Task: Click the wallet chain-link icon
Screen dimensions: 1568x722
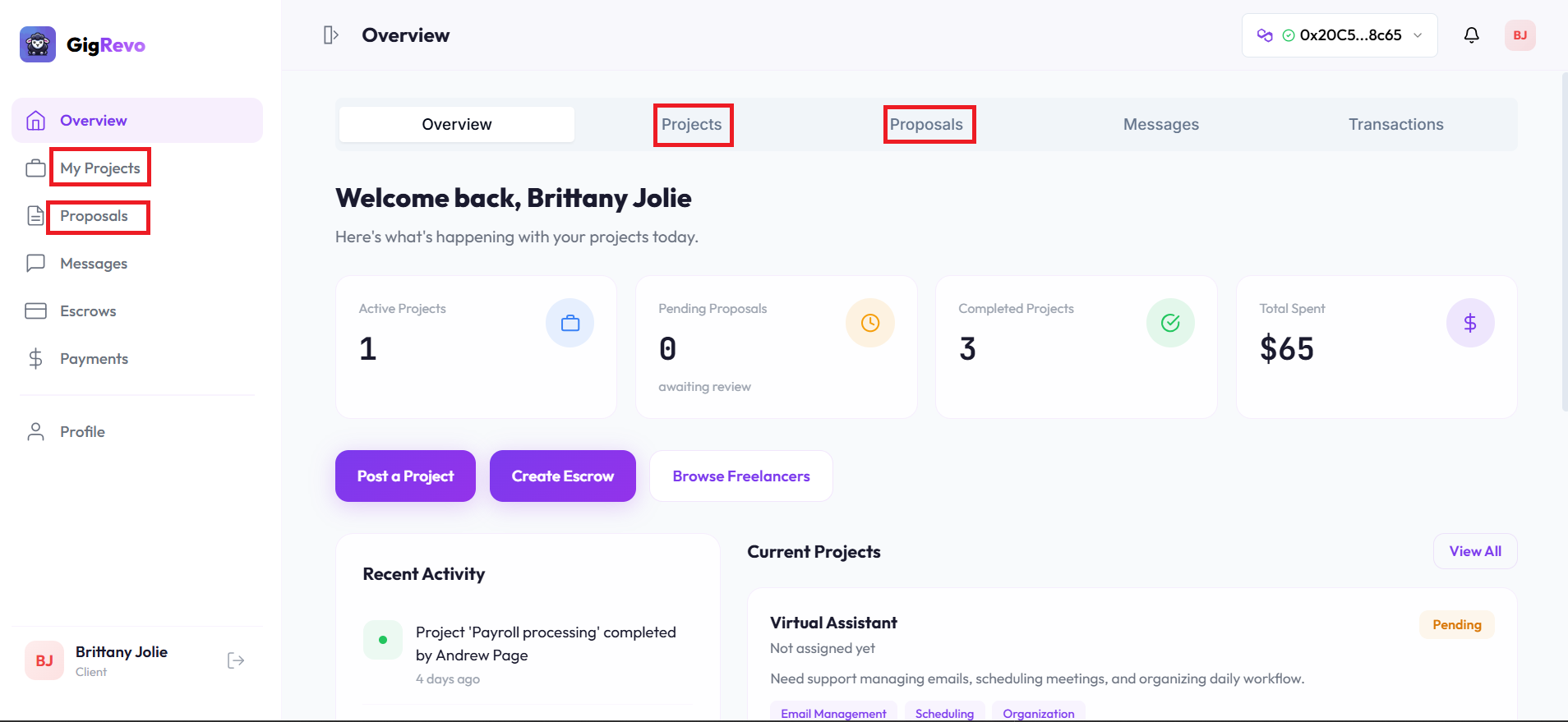Action: pyautogui.click(x=1265, y=35)
